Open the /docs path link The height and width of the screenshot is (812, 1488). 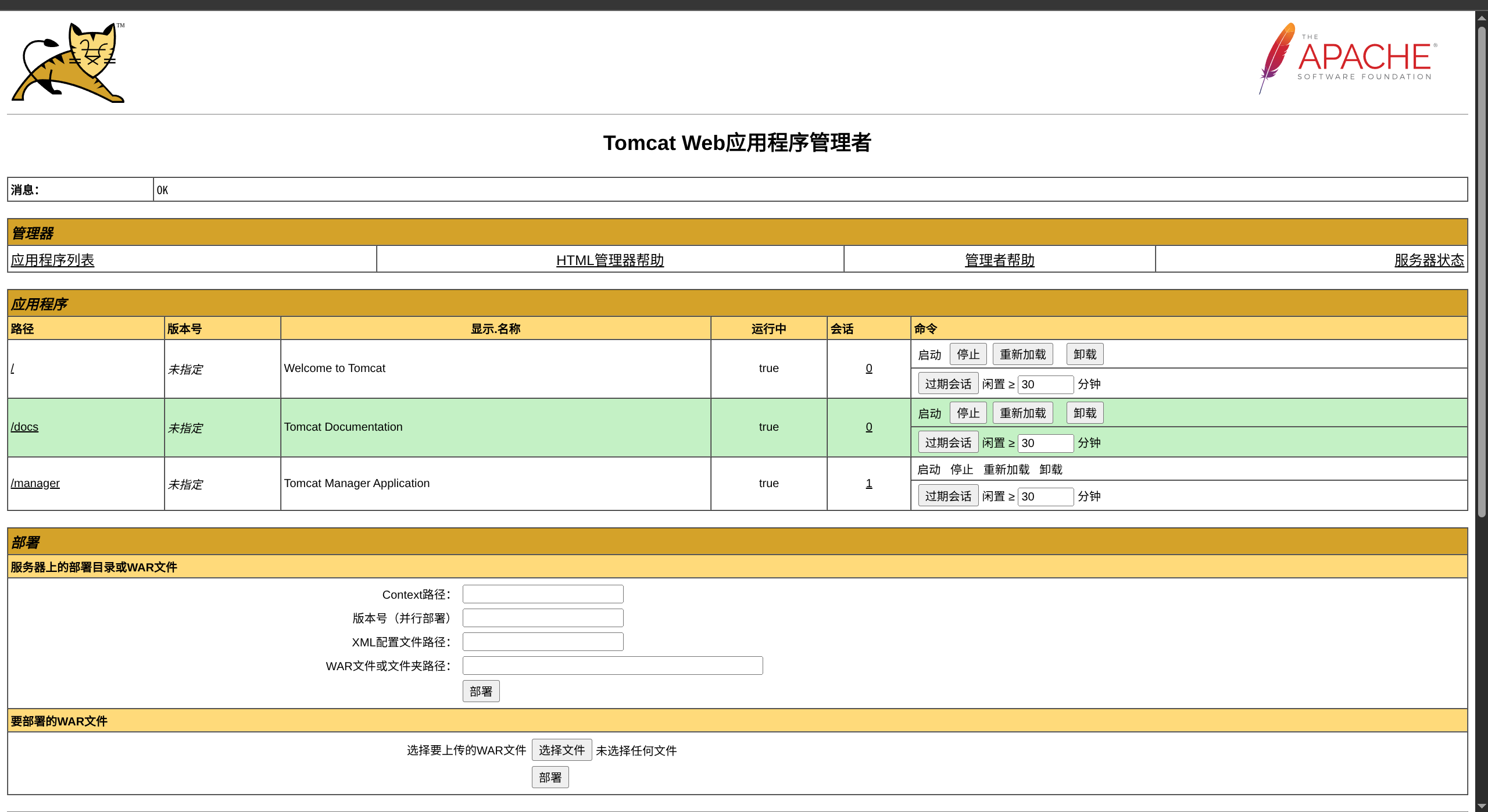click(24, 427)
